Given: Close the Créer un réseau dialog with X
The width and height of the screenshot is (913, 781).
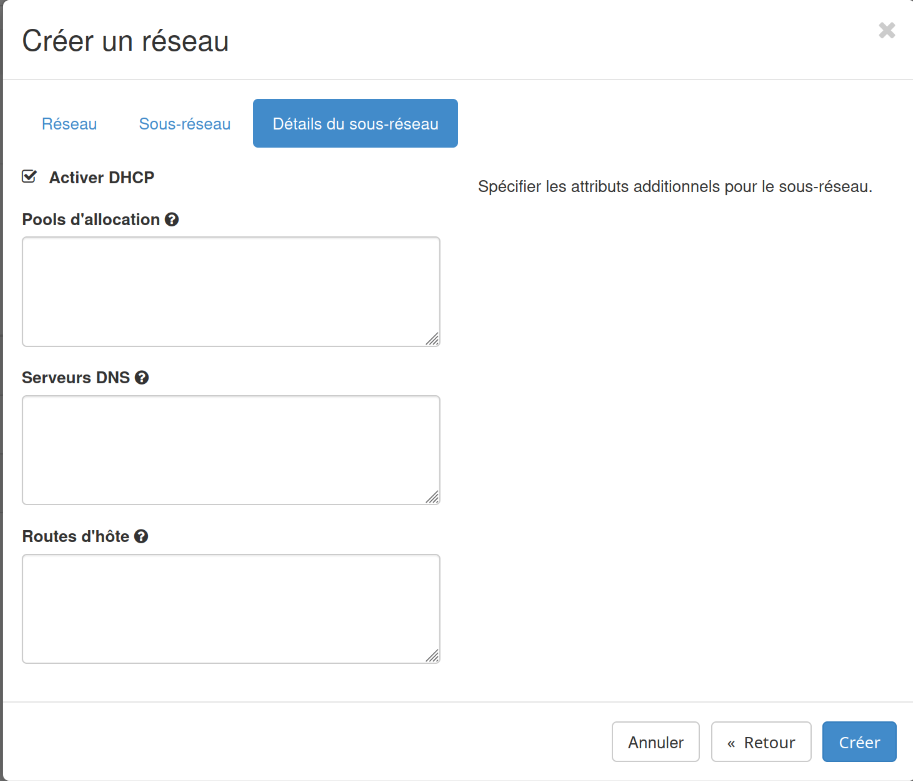Looking at the screenshot, I should [886, 31].
